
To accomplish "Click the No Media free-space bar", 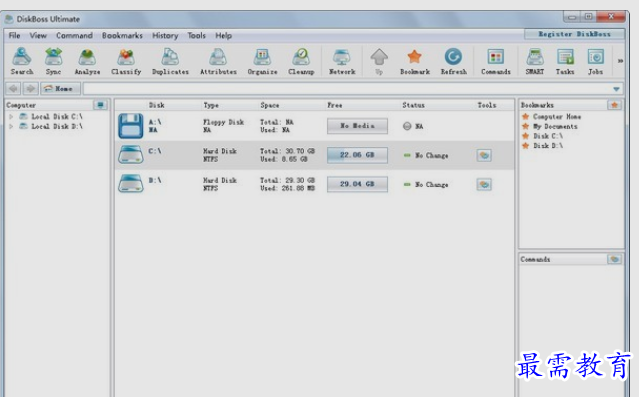I will click(x=357, y=126).
